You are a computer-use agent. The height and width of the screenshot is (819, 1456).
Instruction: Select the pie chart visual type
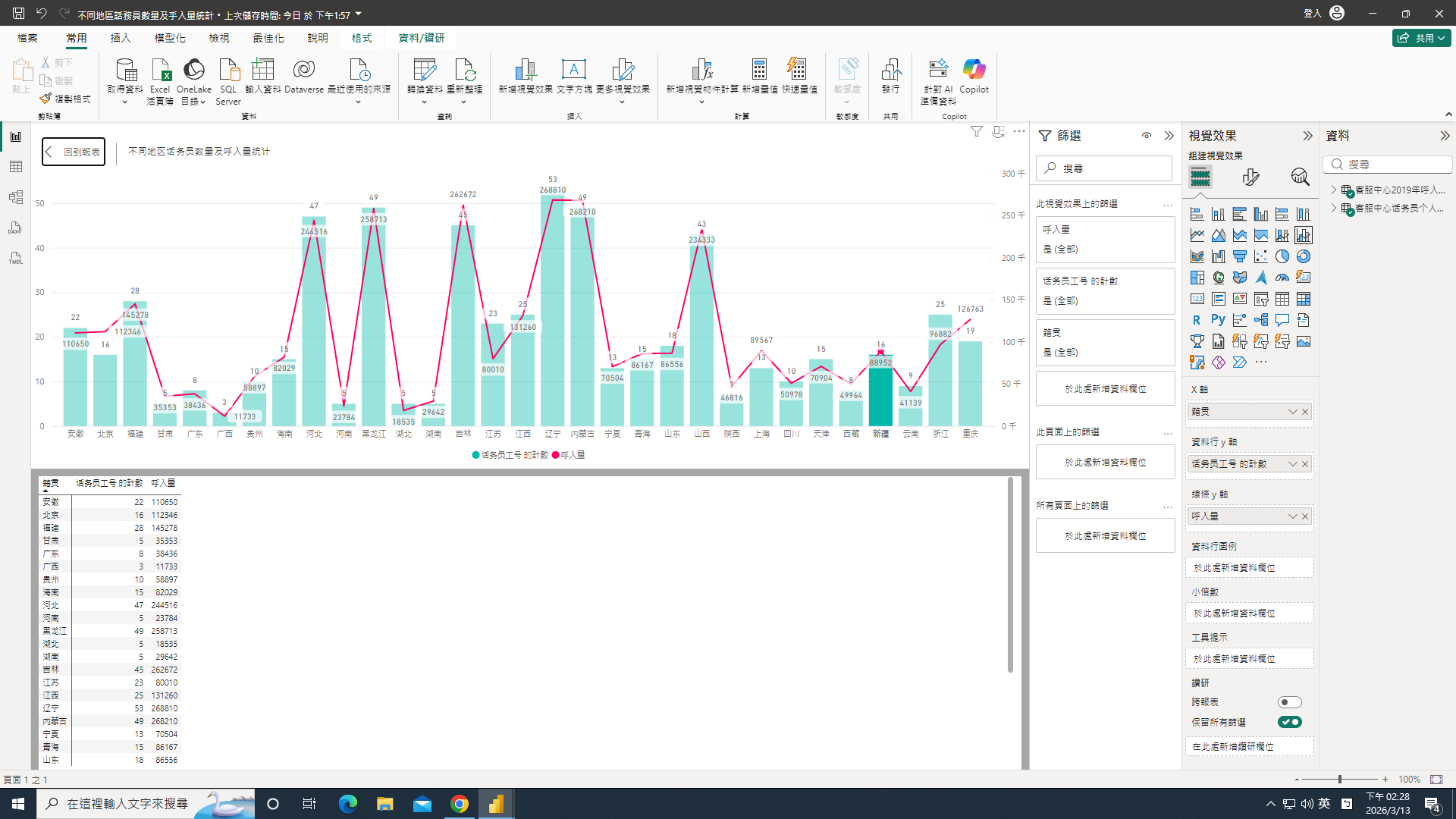coord(1282,256)
